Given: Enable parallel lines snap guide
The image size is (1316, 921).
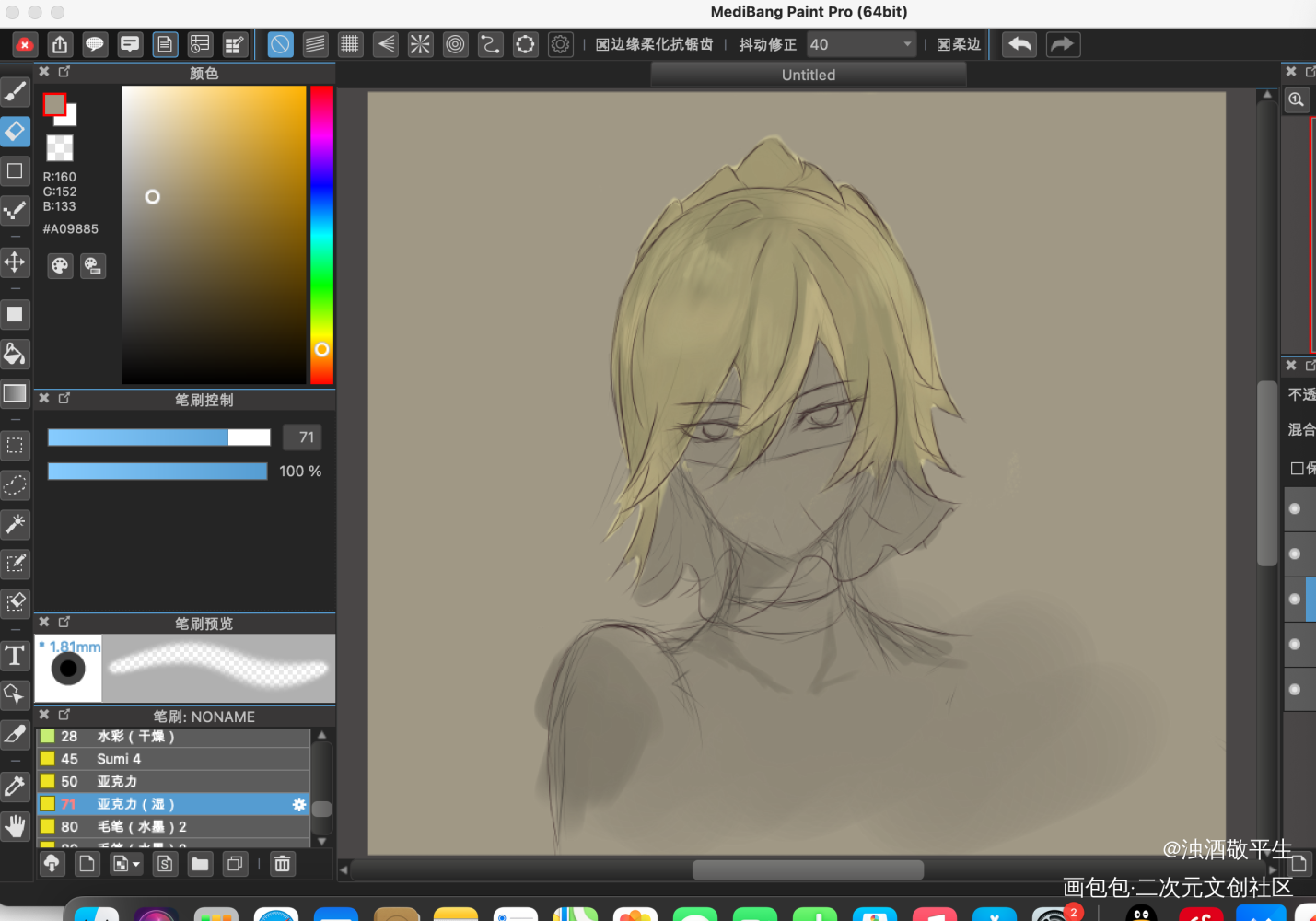Looking at the screenshot, I should point(315,44).
